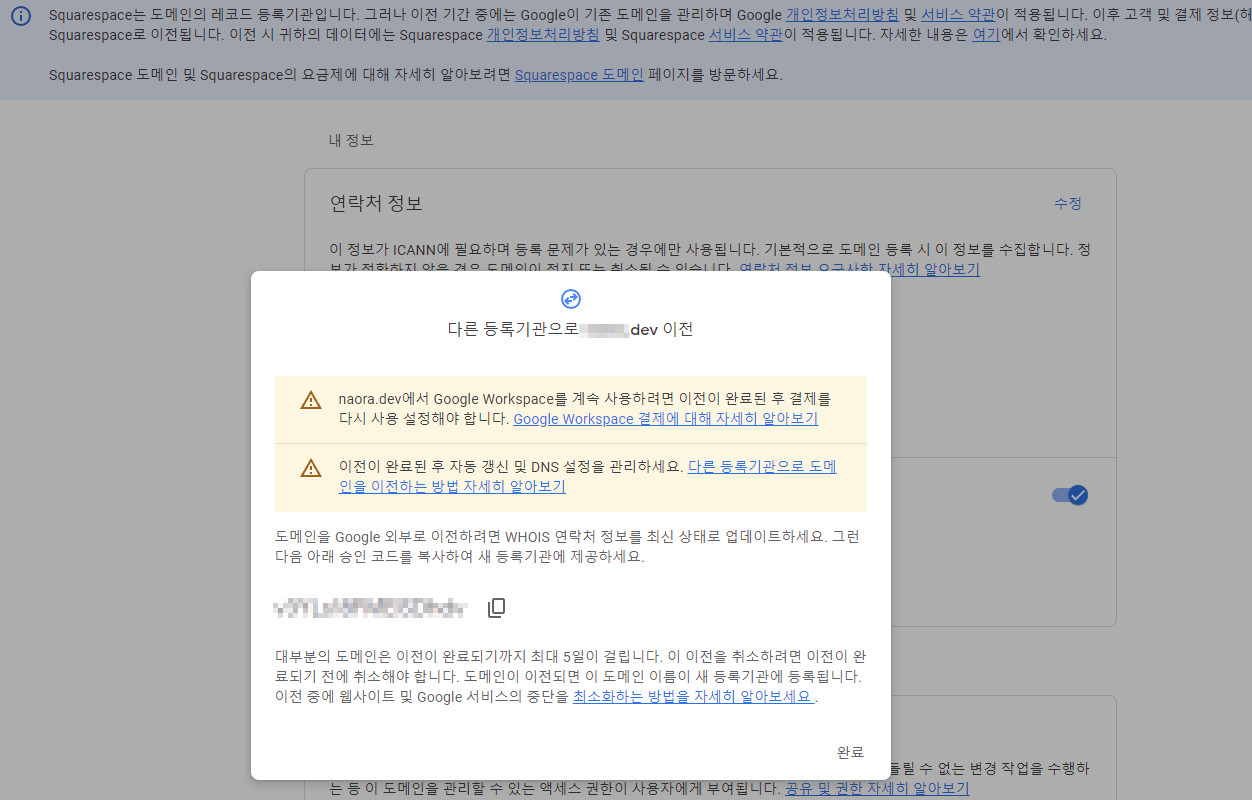
Task: Copy the blurred authorization code
Action: (x=497, y=608)
